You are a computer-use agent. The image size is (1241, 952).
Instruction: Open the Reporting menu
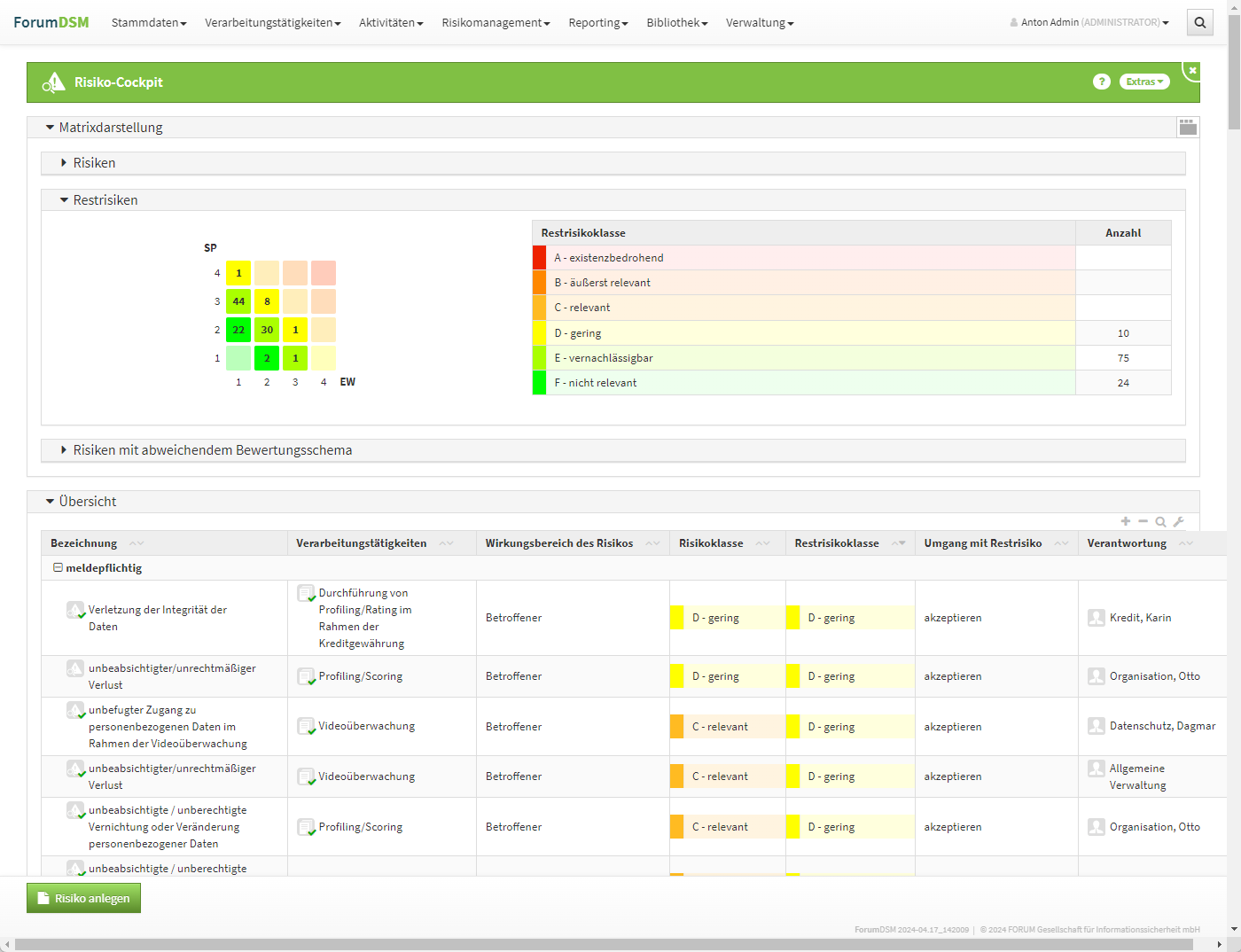(597, 23)
